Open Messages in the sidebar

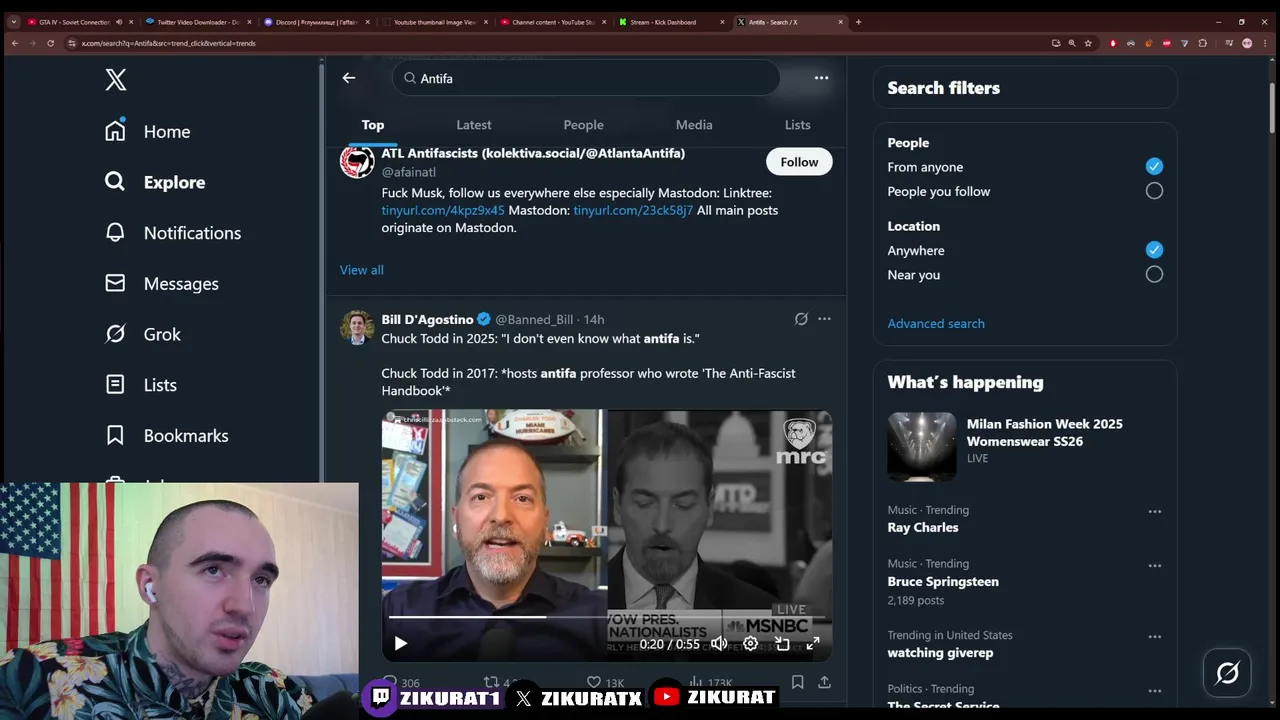(x=162, y=284)
